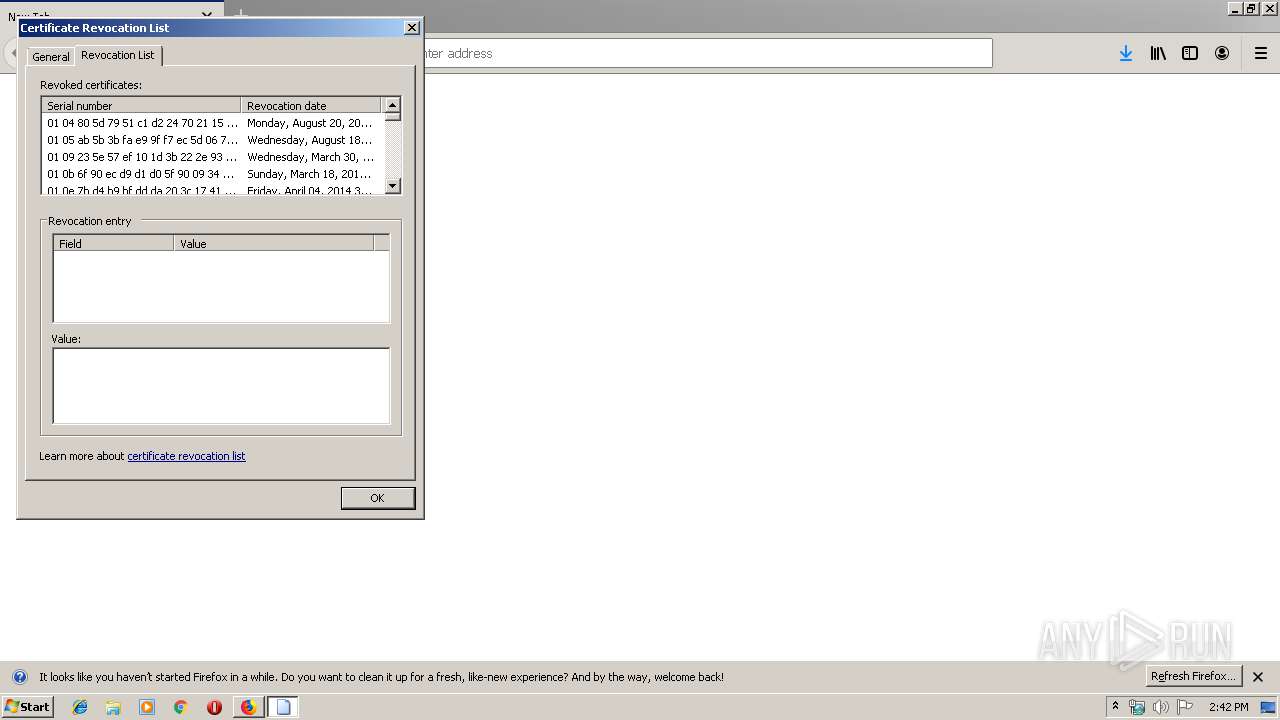1280x720 pixels.
Task: Open the volume tray icon
Action: 1160,707
